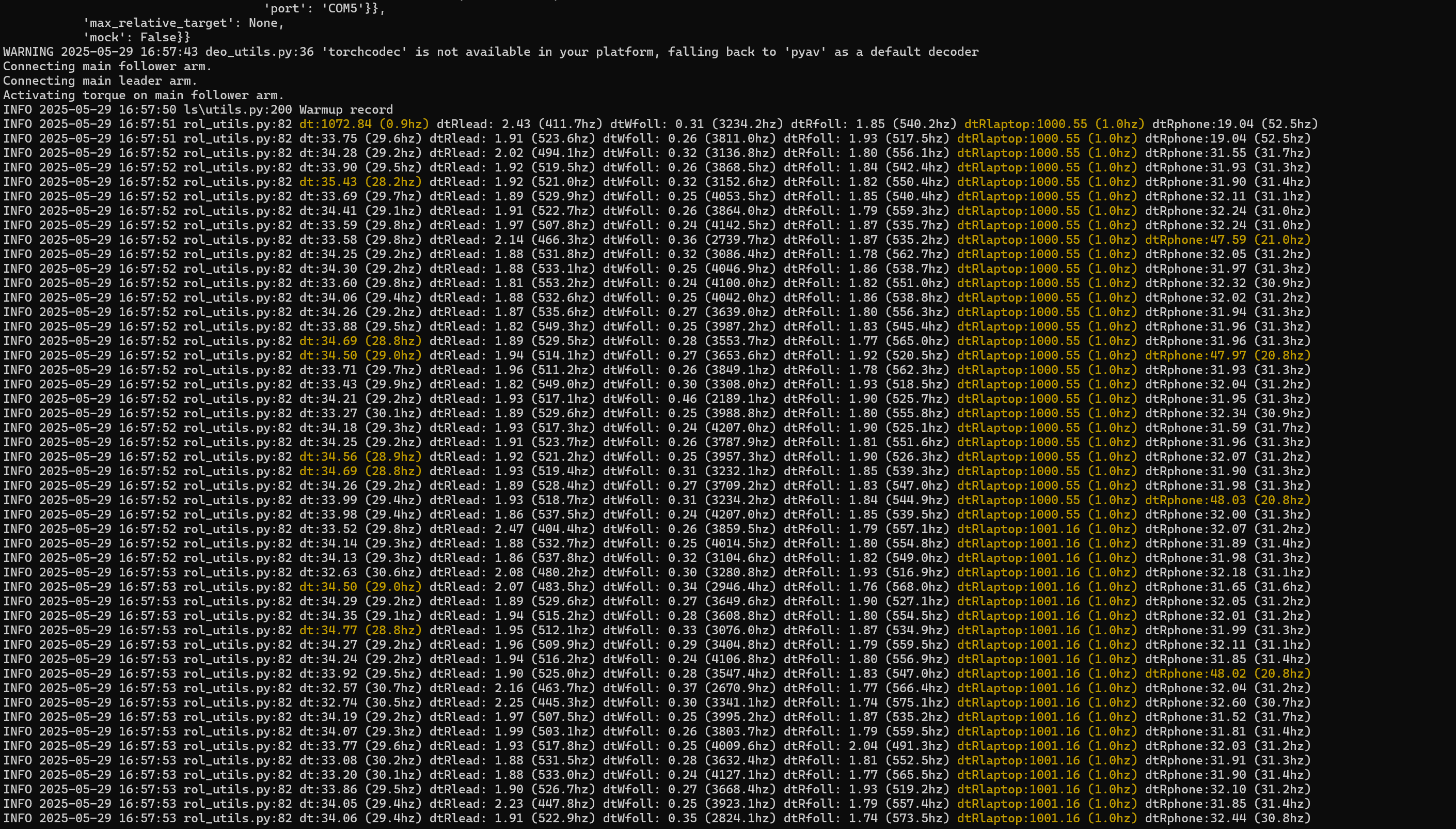Click the yellow dtRphone:48.03 (20.8hz) value
This screenshot has height=829, width=1456.
point(1227,500)
